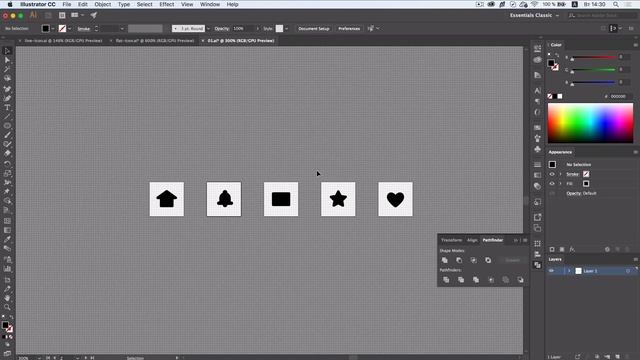Viewport: 640px width, 360px height.
Task: Select the Selection tool in the toolbox
Action: 7,51
